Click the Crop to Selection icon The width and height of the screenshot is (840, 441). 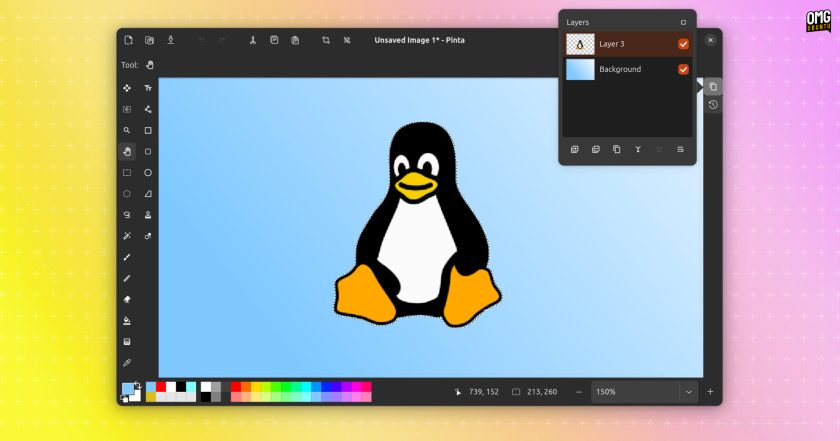(x=326, y=40)
